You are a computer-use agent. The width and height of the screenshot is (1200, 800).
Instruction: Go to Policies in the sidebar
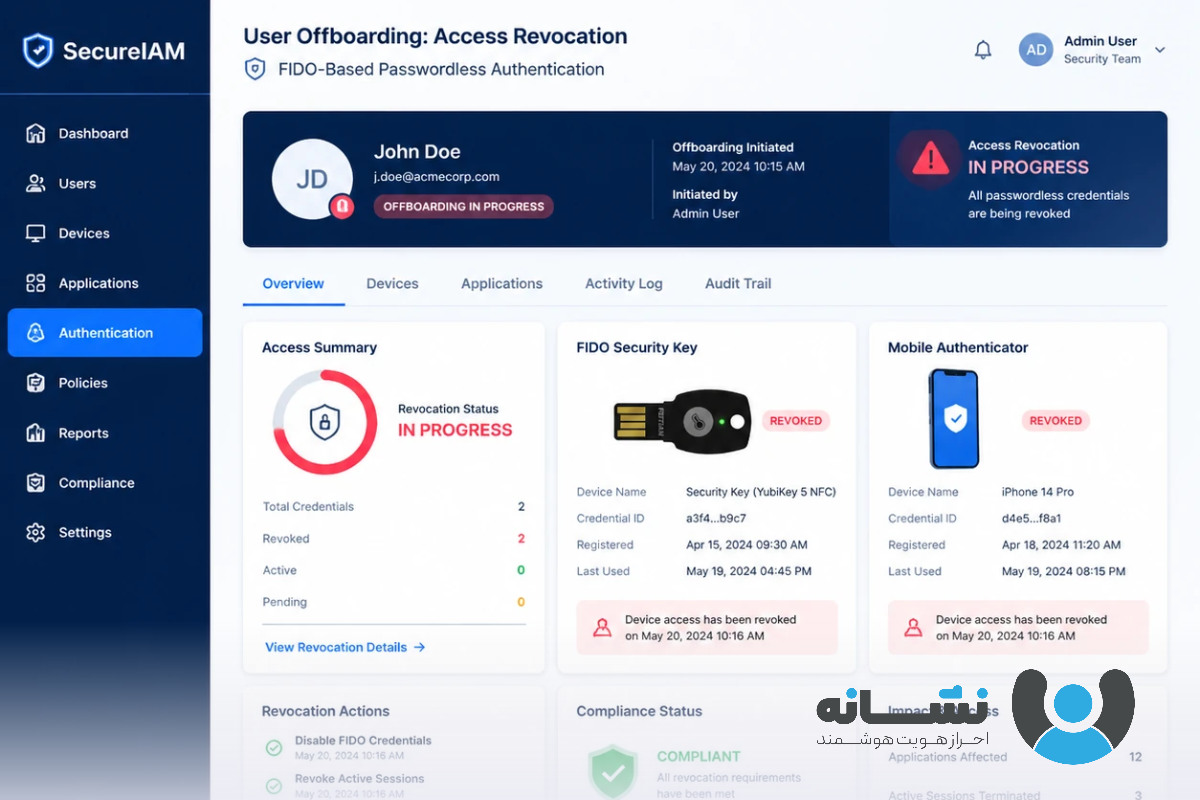(105, 383)
